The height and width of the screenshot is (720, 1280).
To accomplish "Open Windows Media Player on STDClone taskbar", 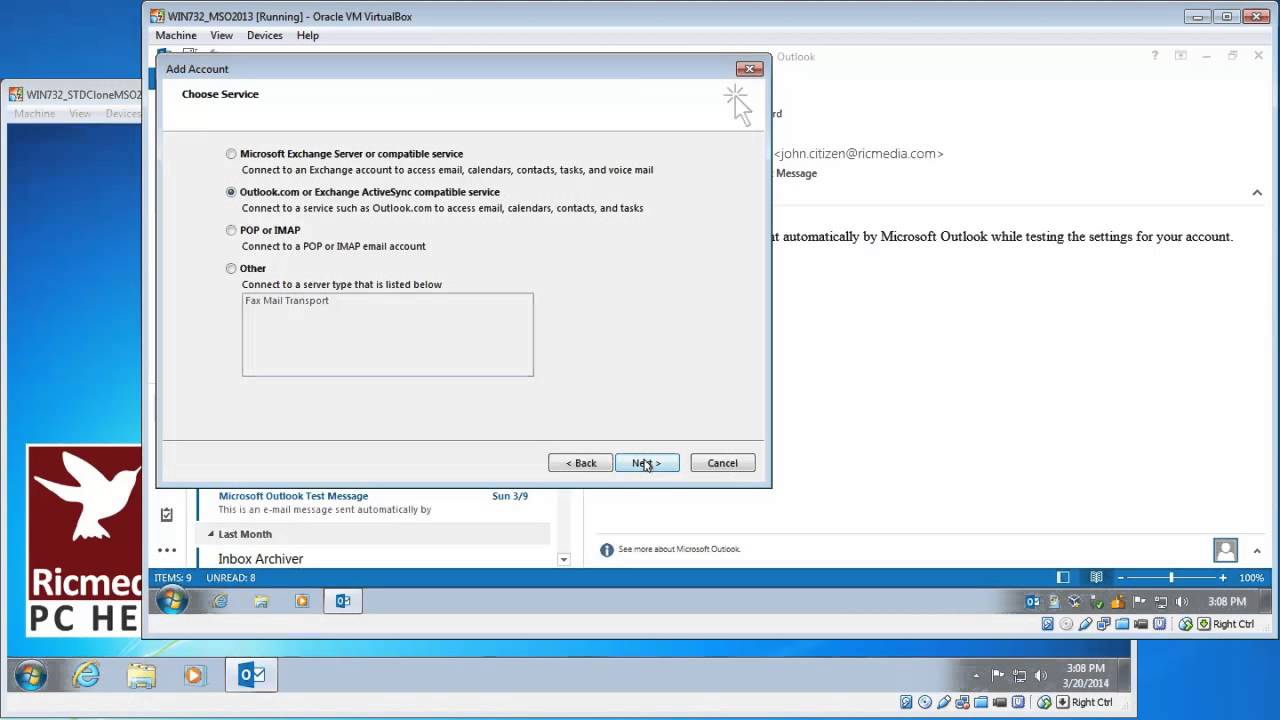I will click(194, 675).
